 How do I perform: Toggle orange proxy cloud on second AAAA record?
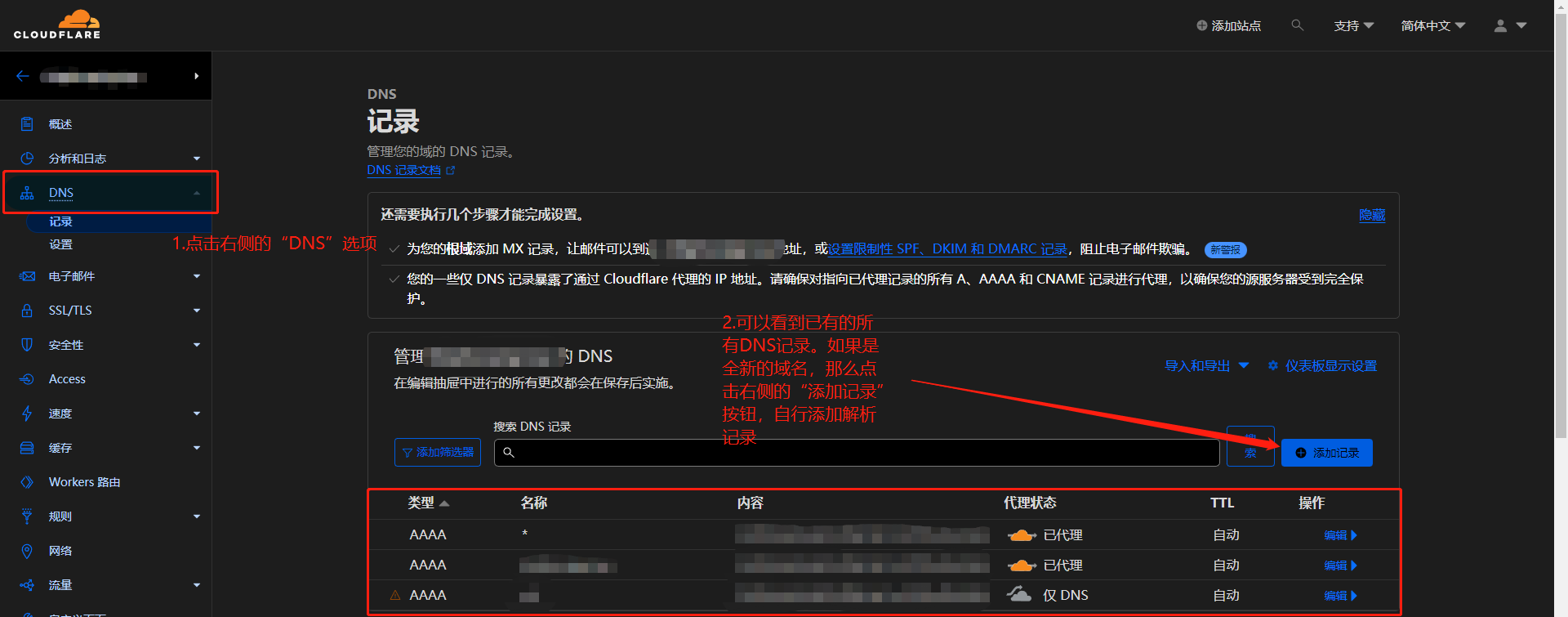pyautogui.click(x=1022, y=566)
